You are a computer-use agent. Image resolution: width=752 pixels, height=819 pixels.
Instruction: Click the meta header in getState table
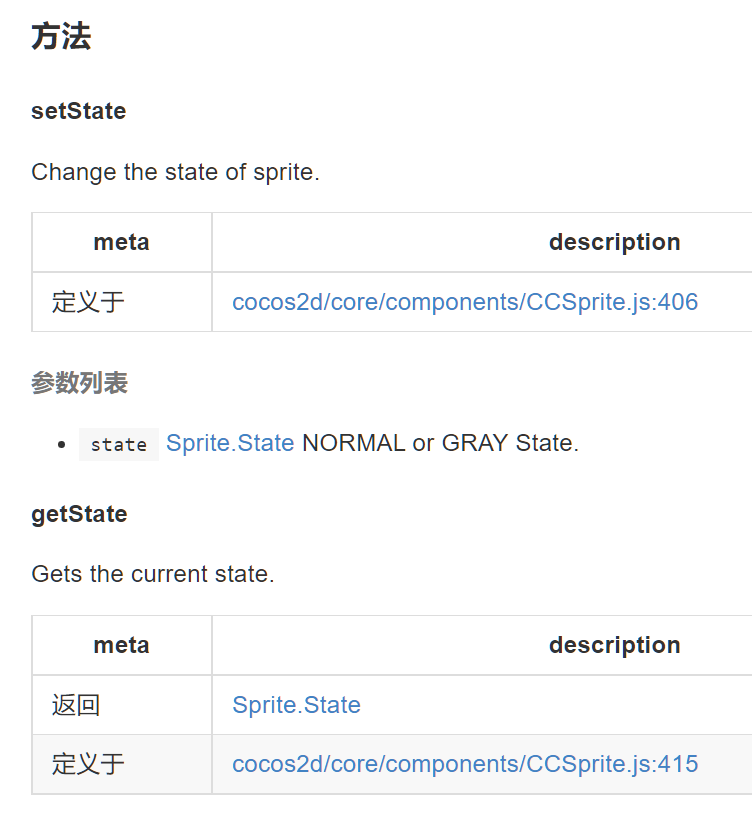[x=121, y=645]
